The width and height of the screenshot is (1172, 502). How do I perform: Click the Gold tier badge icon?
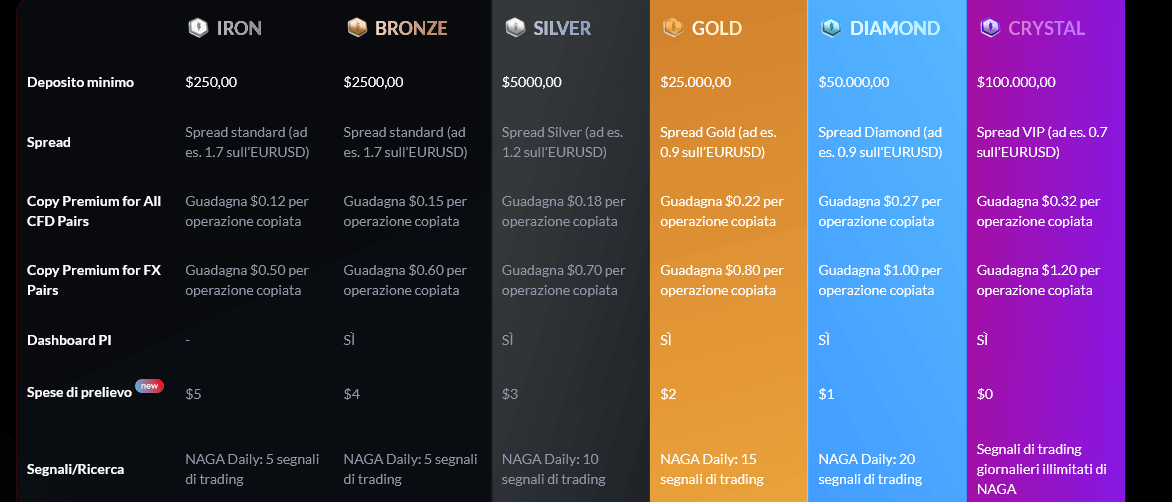(x=673, y=28)
